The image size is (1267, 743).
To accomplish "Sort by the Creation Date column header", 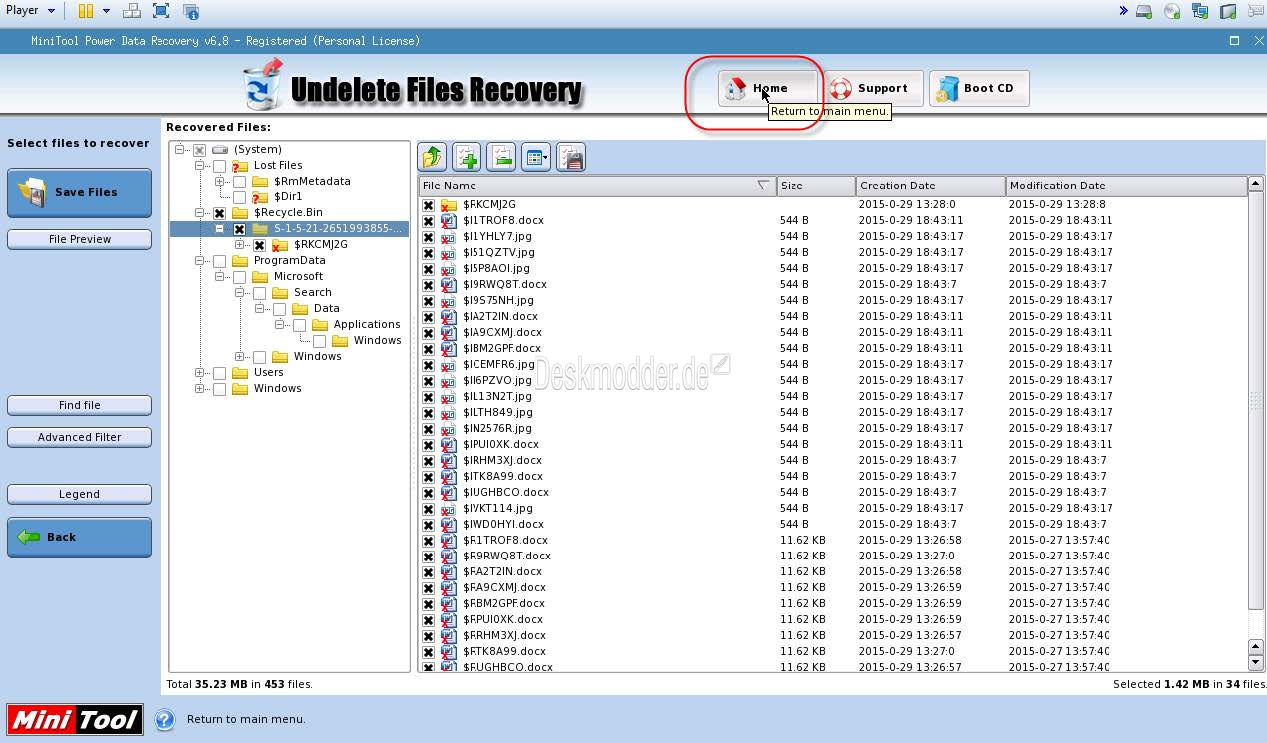I will point(931,186).
